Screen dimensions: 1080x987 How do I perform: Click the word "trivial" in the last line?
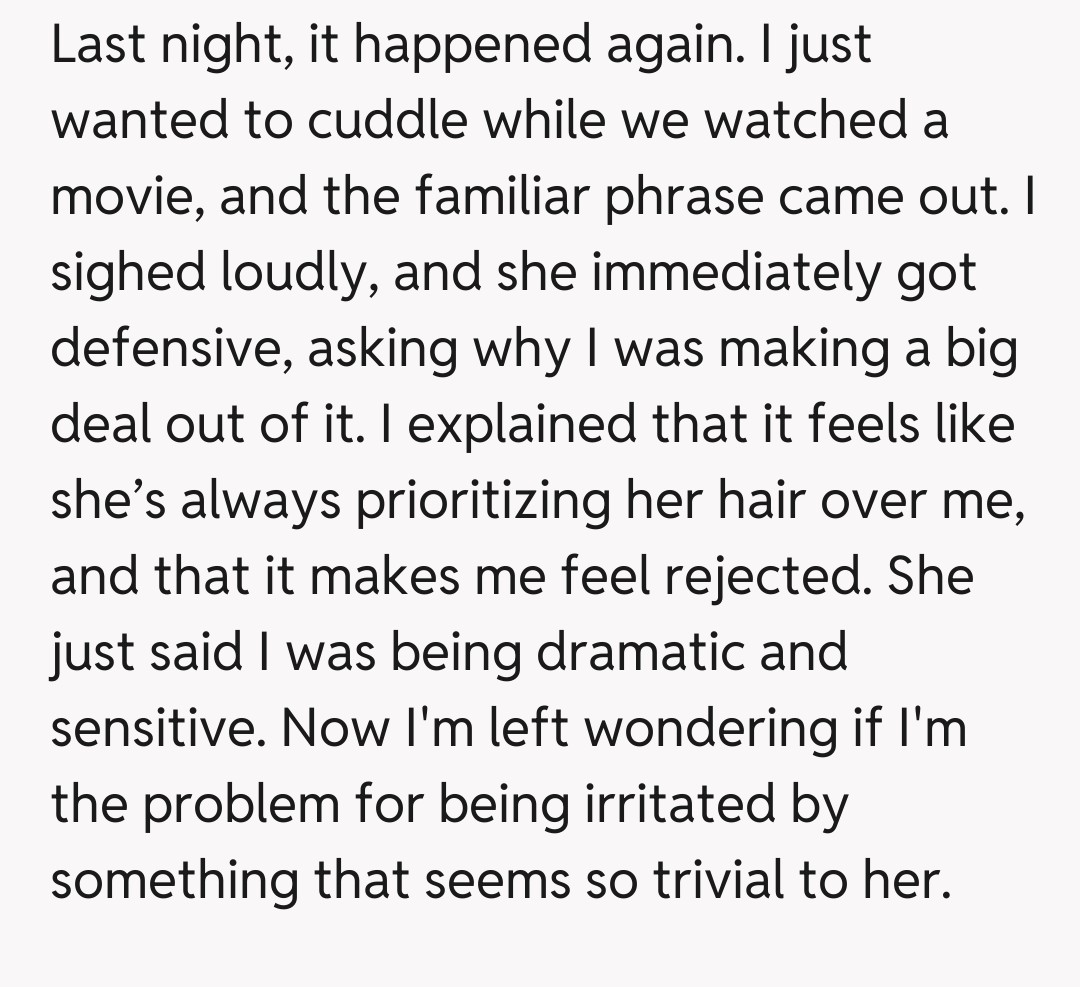point(727,882)
